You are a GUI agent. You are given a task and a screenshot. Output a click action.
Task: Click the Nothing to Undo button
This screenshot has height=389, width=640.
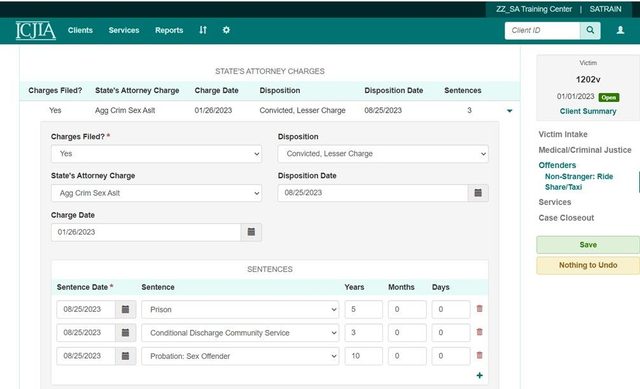pos(588,265)
